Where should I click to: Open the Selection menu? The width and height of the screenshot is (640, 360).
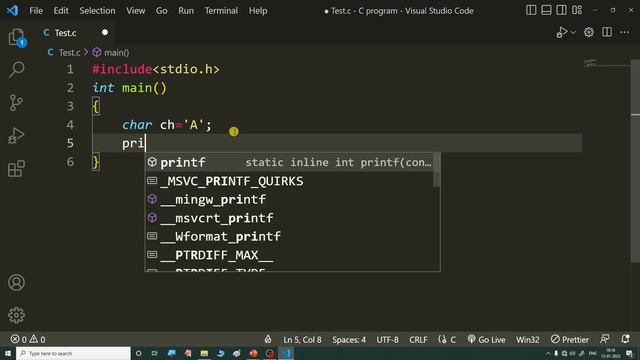97,11
